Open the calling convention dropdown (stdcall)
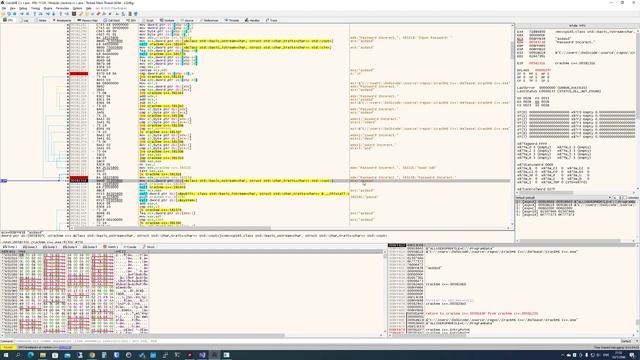The width and height of the screenshot is (640, 360). [563, 198]
